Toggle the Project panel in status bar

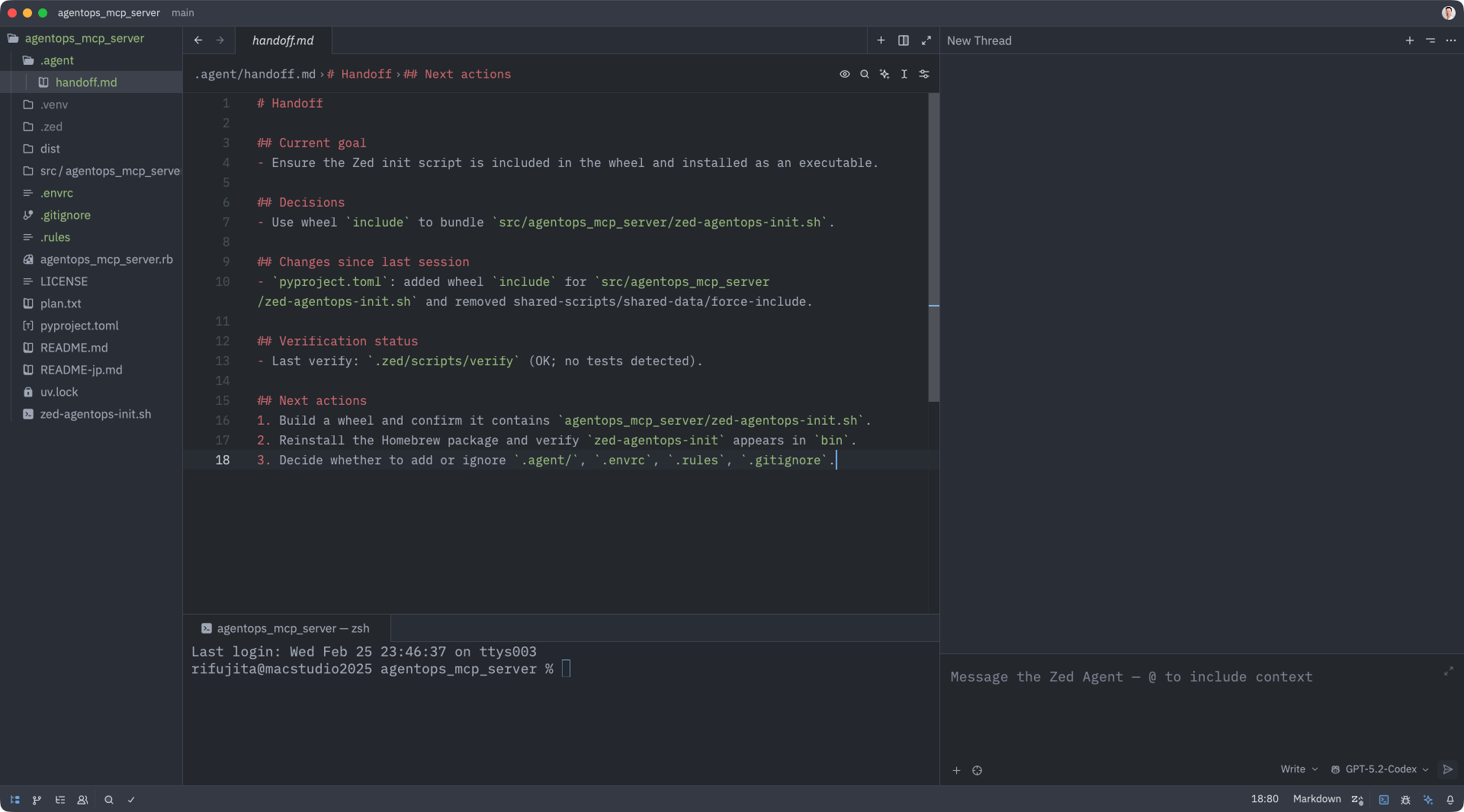(14, 800)
